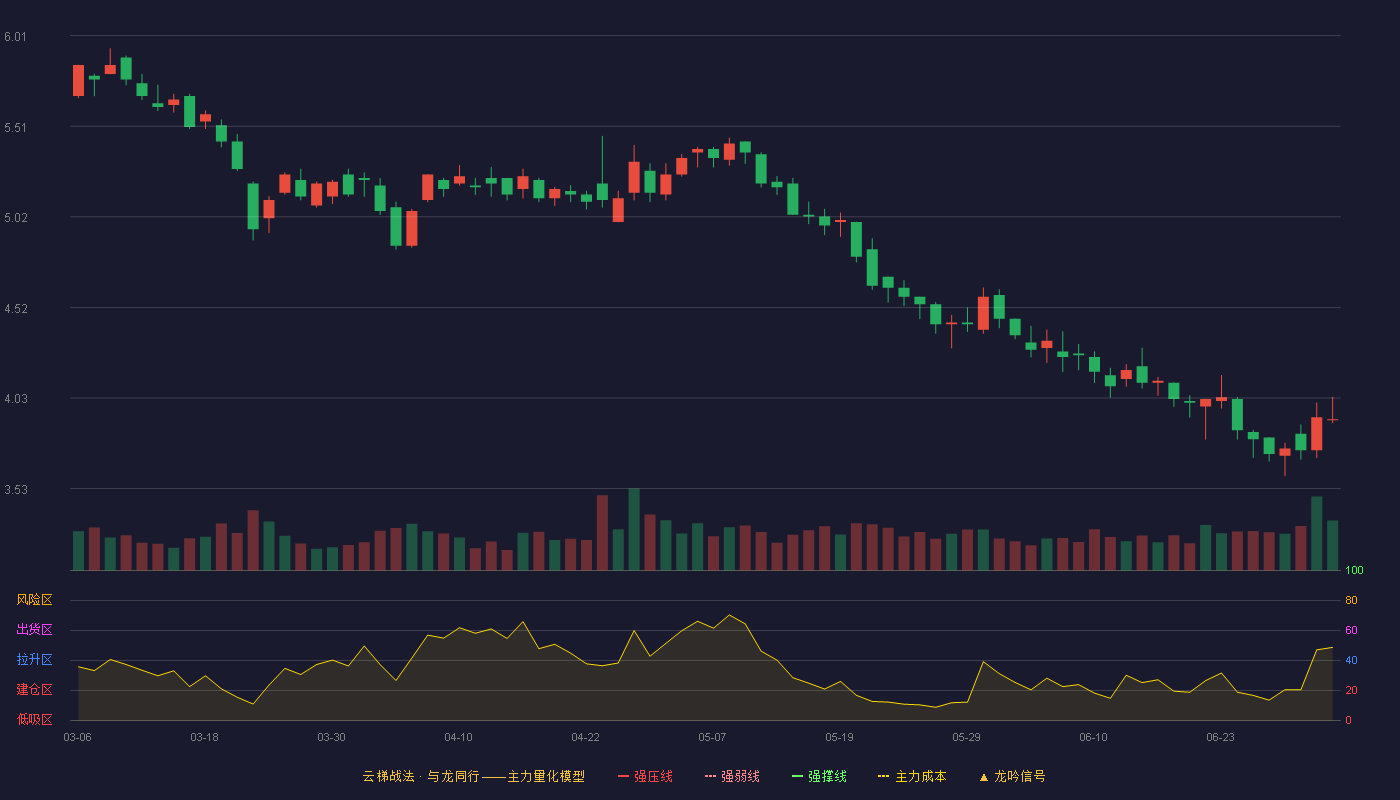Image resolution: width=1400 pixels, height=800 pixels.
Task: Select the 05-07 date label
Action: coord(712,737)
